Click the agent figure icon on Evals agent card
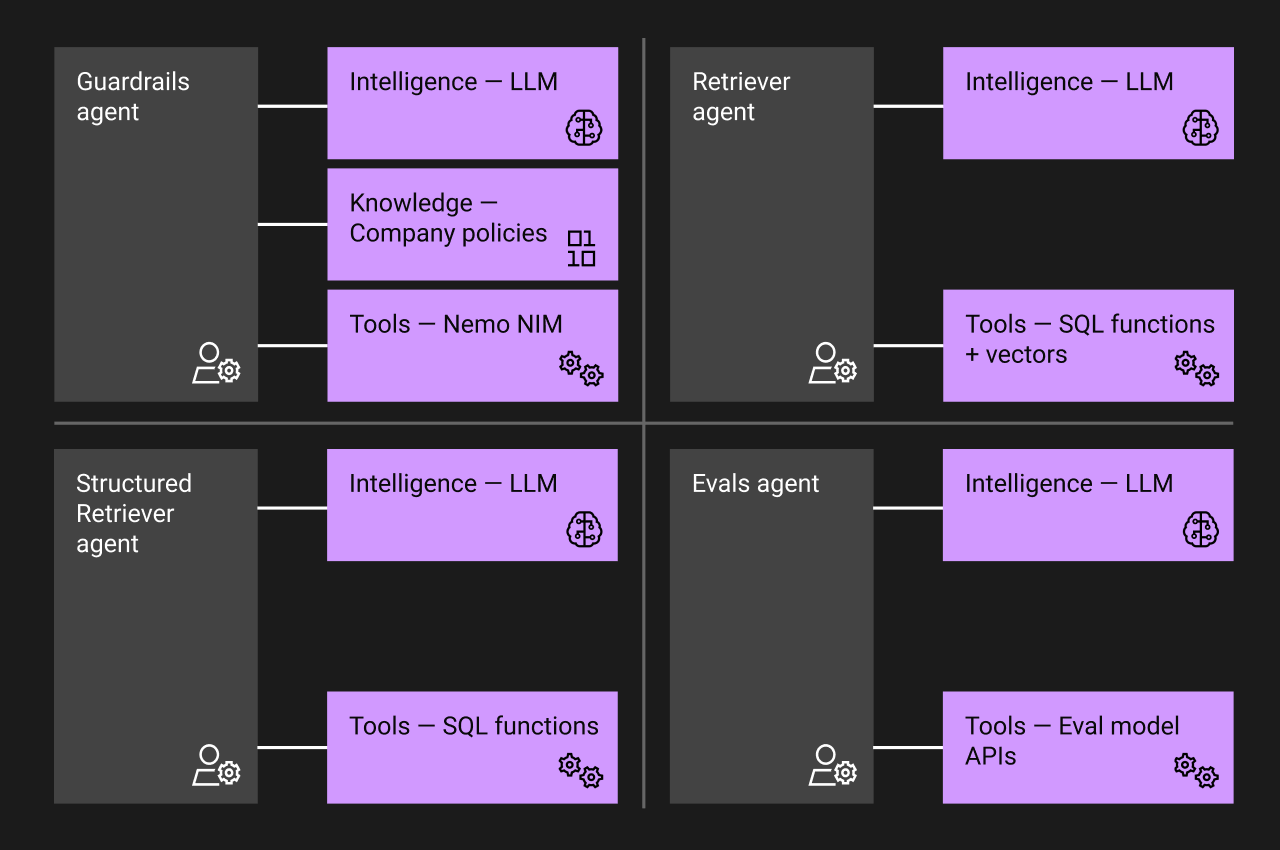This screenshot has height=850, width=1280. coord(832,765)
